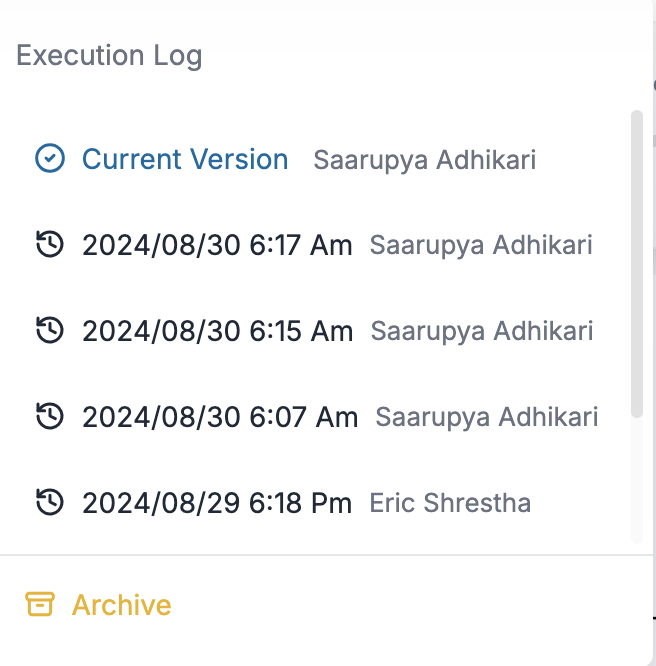Restore the 2024/08/30 6:07 Am version
Viewport: 656px width, 666px height.
(220, 417)
